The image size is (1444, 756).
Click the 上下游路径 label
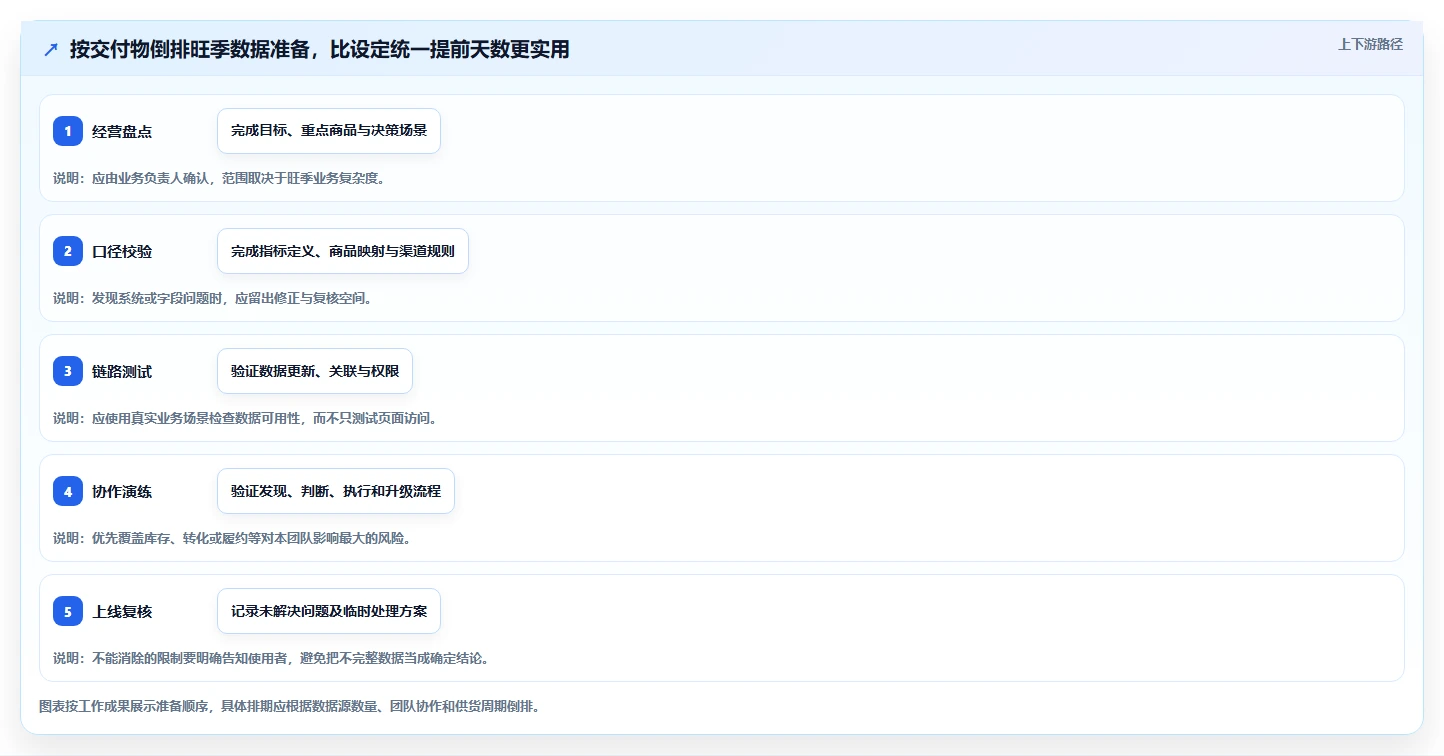click(x=1370, y=44)
